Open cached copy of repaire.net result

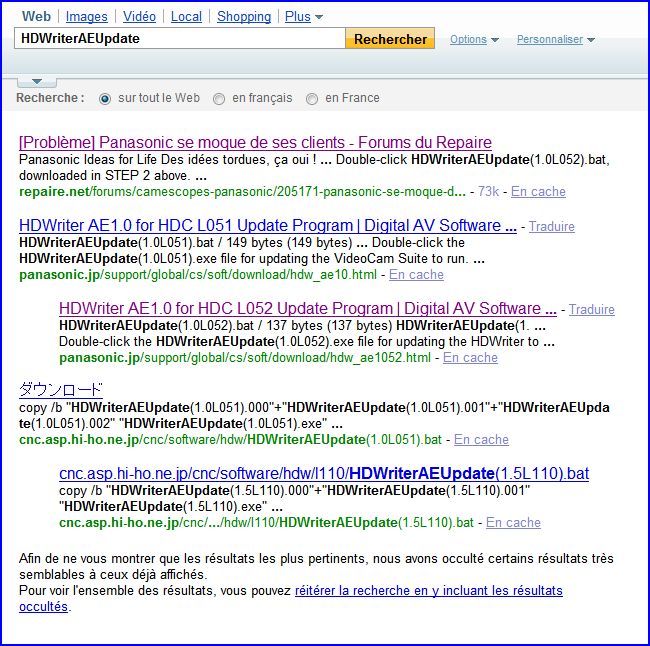pyautogui.click(x=538, y=192)
